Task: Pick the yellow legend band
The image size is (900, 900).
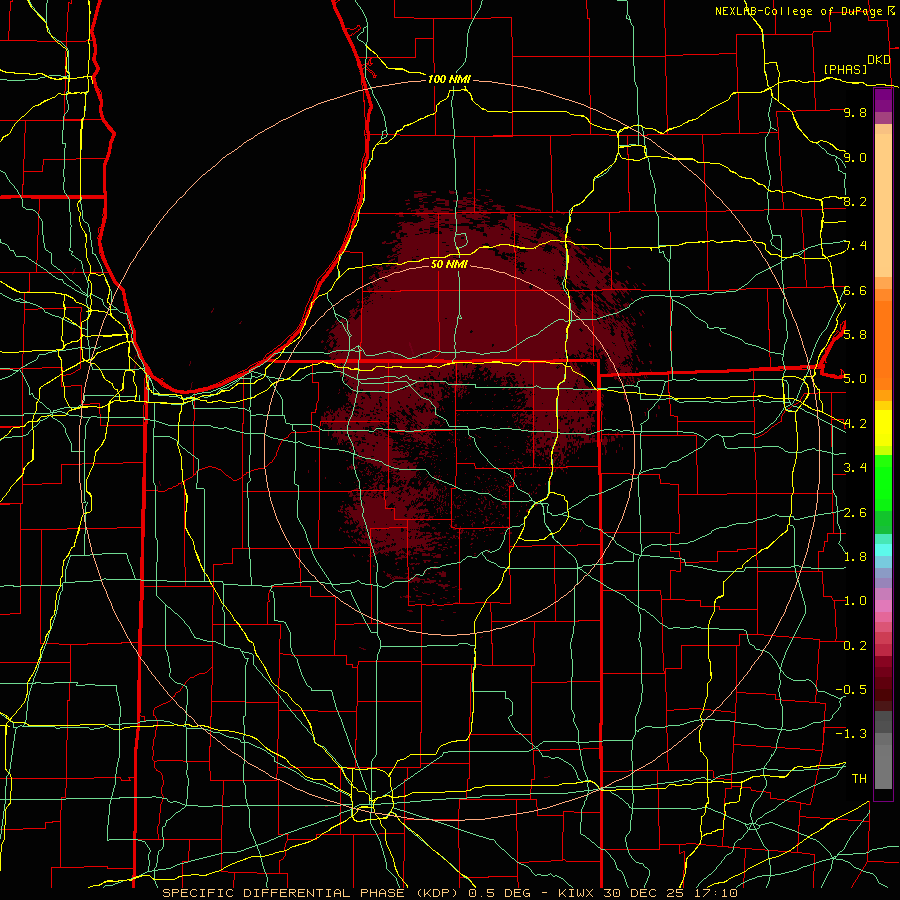Action: click(x=883, y=428)
